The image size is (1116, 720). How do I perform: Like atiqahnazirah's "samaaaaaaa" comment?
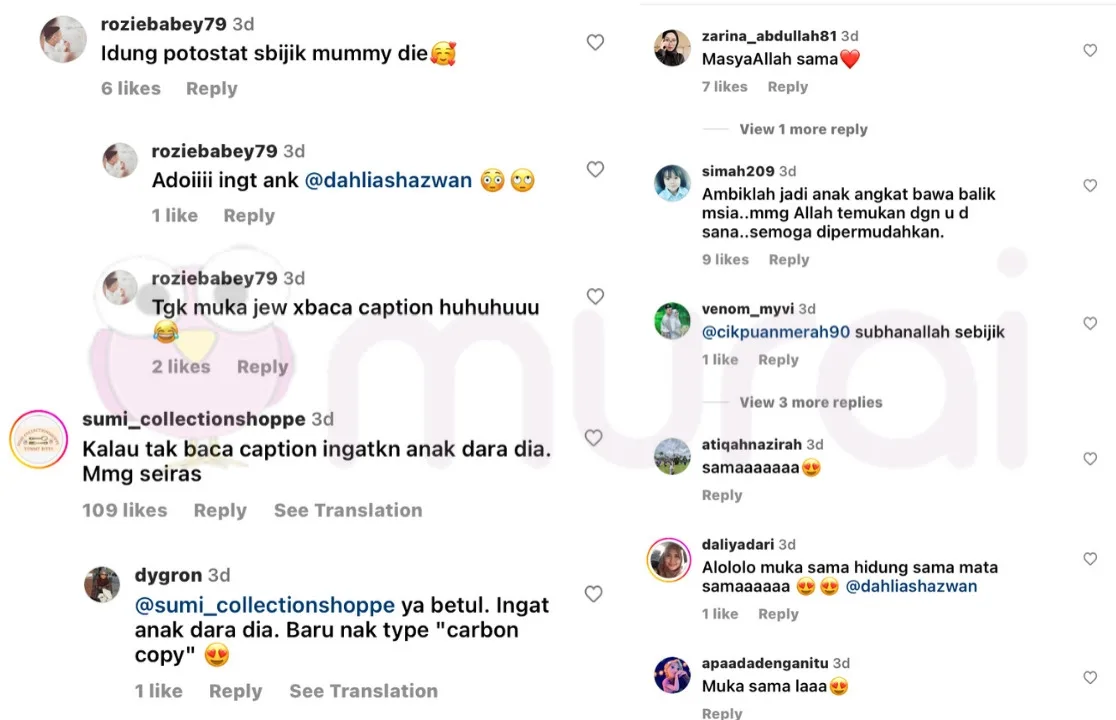pyautogui.click(x=1090, y=459)
